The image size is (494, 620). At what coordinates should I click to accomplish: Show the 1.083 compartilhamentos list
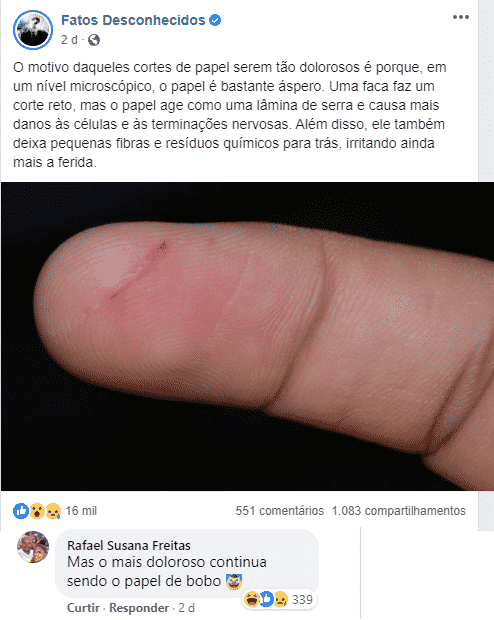coord(399,511)
